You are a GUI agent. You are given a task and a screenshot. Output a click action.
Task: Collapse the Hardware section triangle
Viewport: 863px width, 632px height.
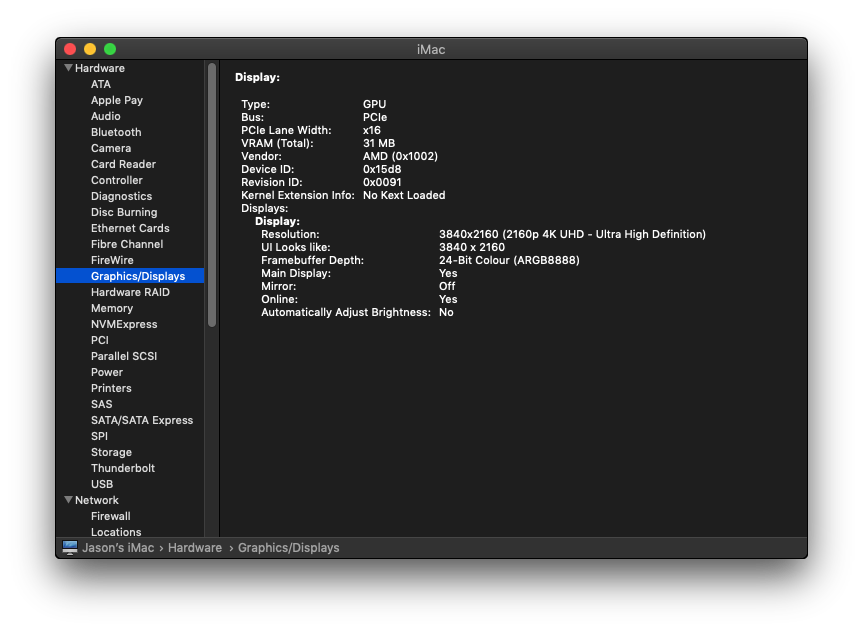(68, 68)
